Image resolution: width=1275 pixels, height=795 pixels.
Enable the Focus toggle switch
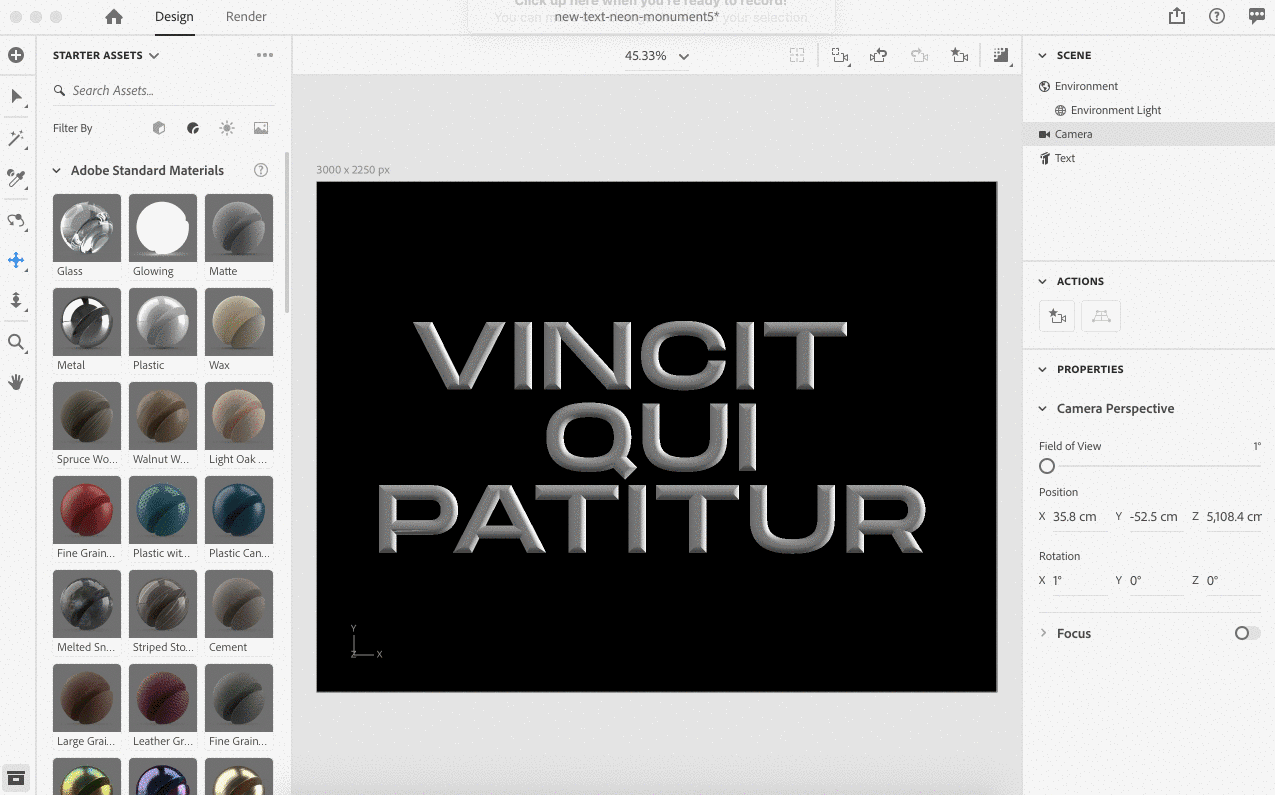point(1247,633)
